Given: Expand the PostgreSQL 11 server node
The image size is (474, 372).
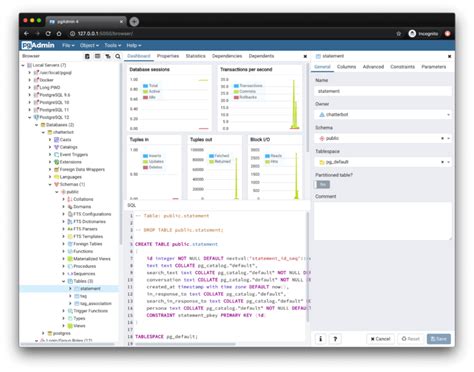Looking at the screenshot, I should (x=29, y=110).
